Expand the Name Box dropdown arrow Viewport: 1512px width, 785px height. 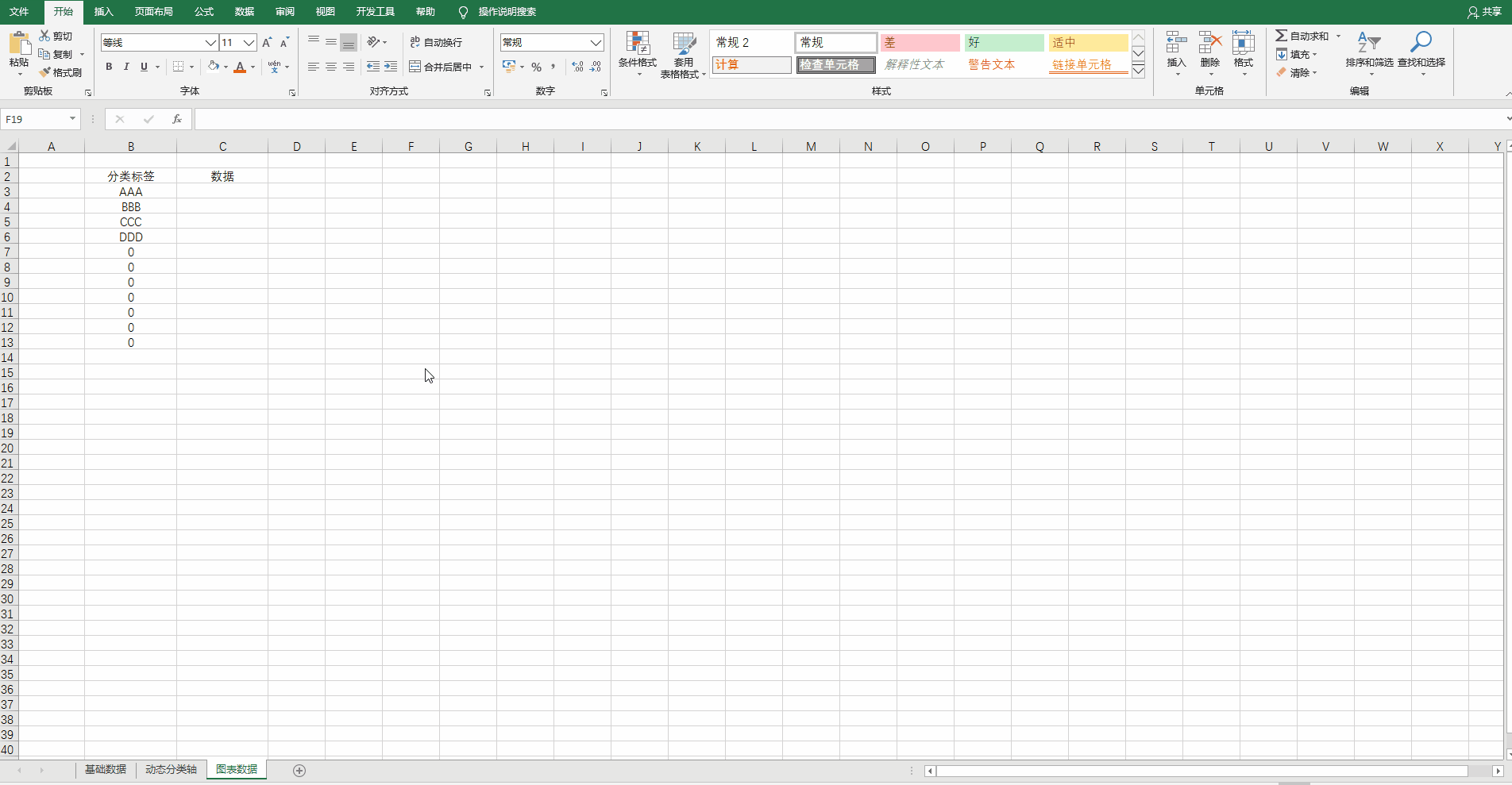[72, 119]
